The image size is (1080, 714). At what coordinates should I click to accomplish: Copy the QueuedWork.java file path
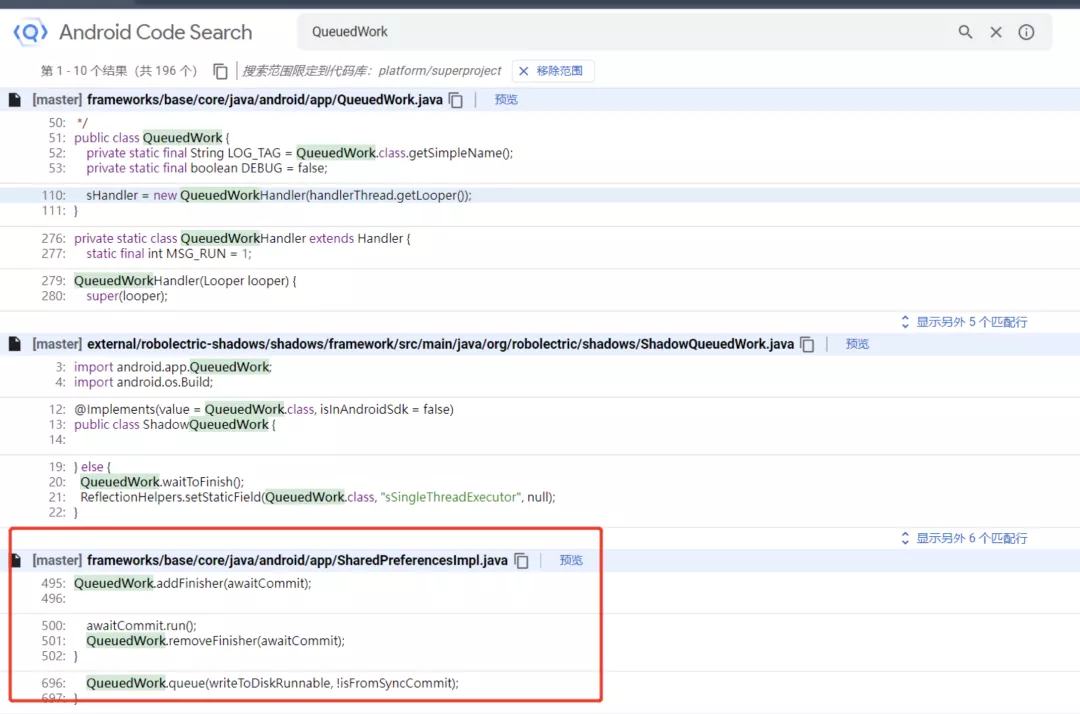456,100
